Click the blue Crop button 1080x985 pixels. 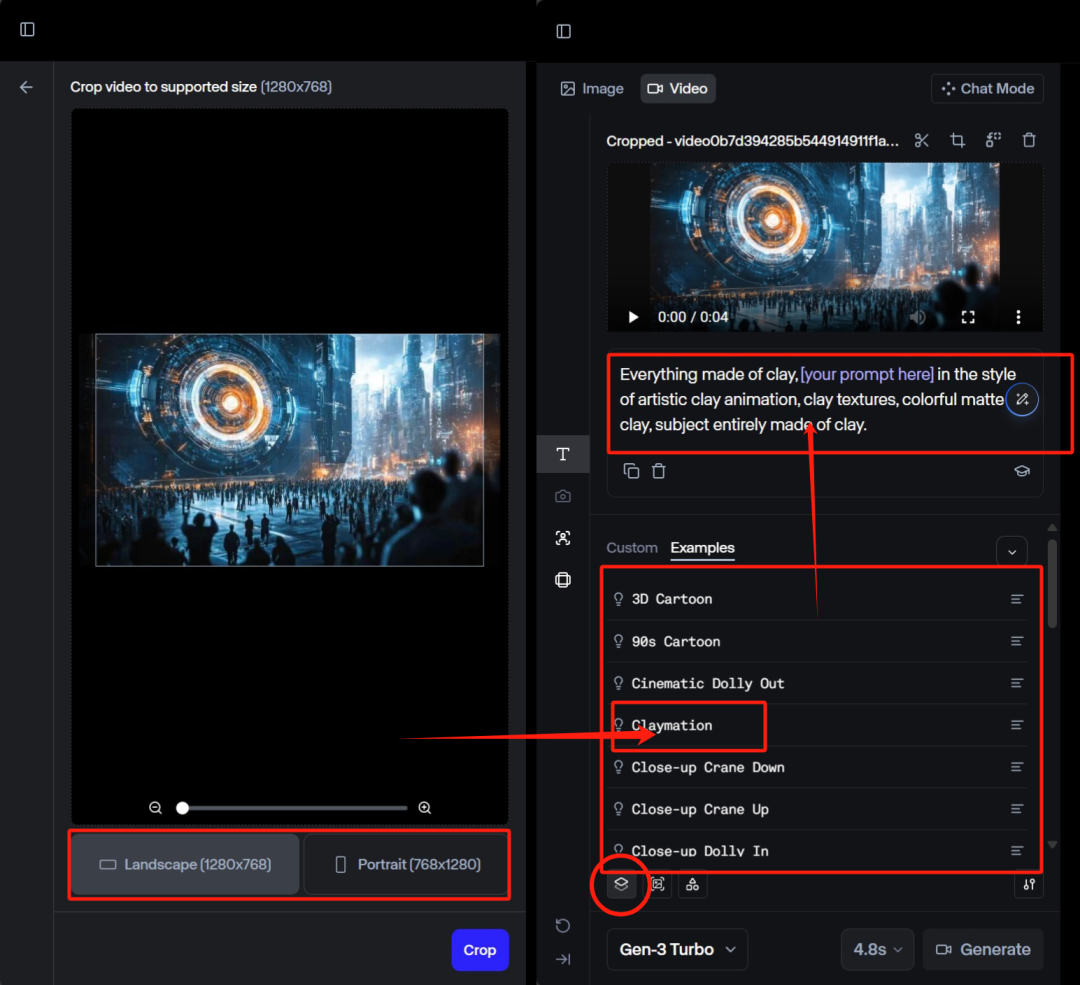click(x=479, y=950)
